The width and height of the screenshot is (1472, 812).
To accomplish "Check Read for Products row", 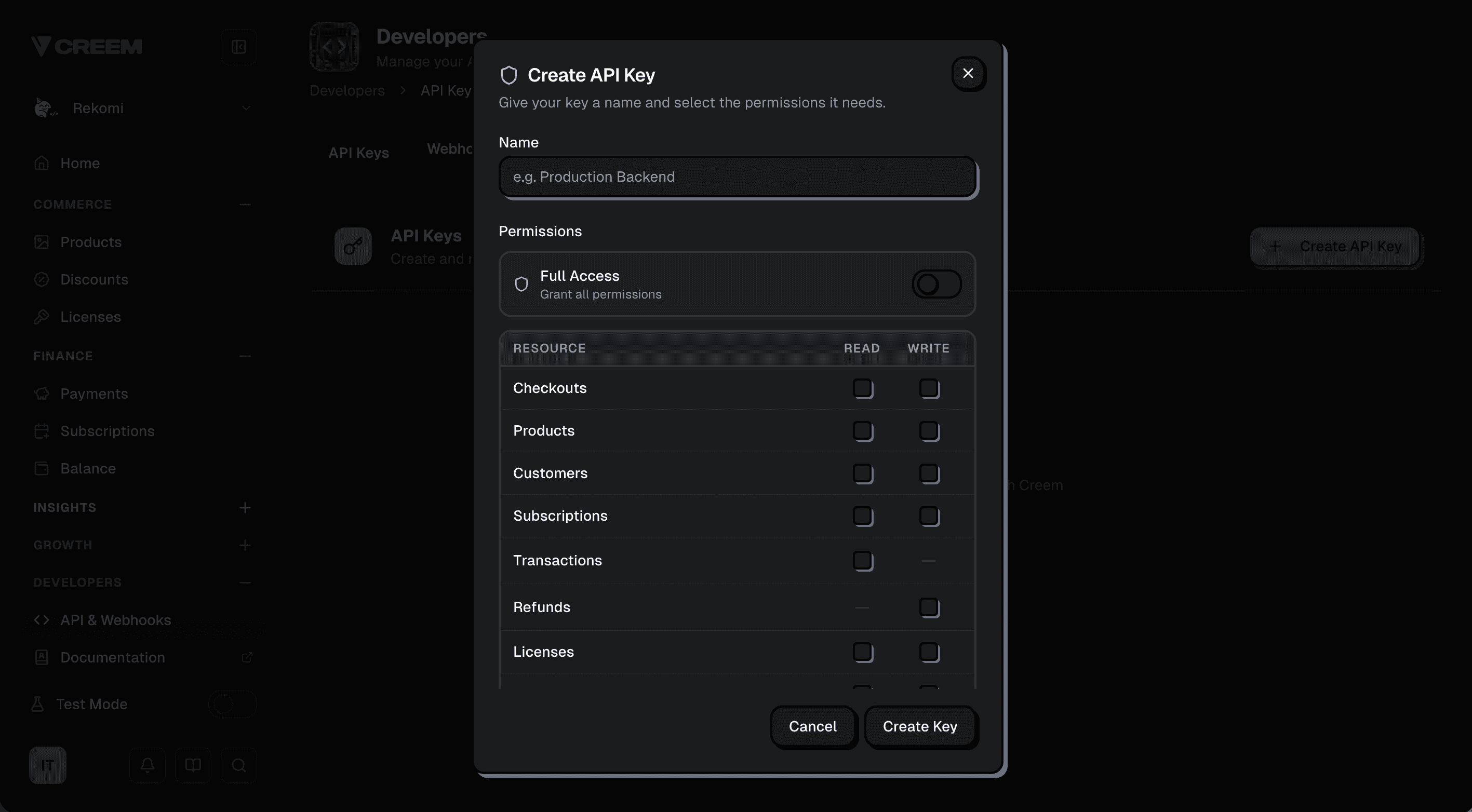I will [x=863, y=431].
